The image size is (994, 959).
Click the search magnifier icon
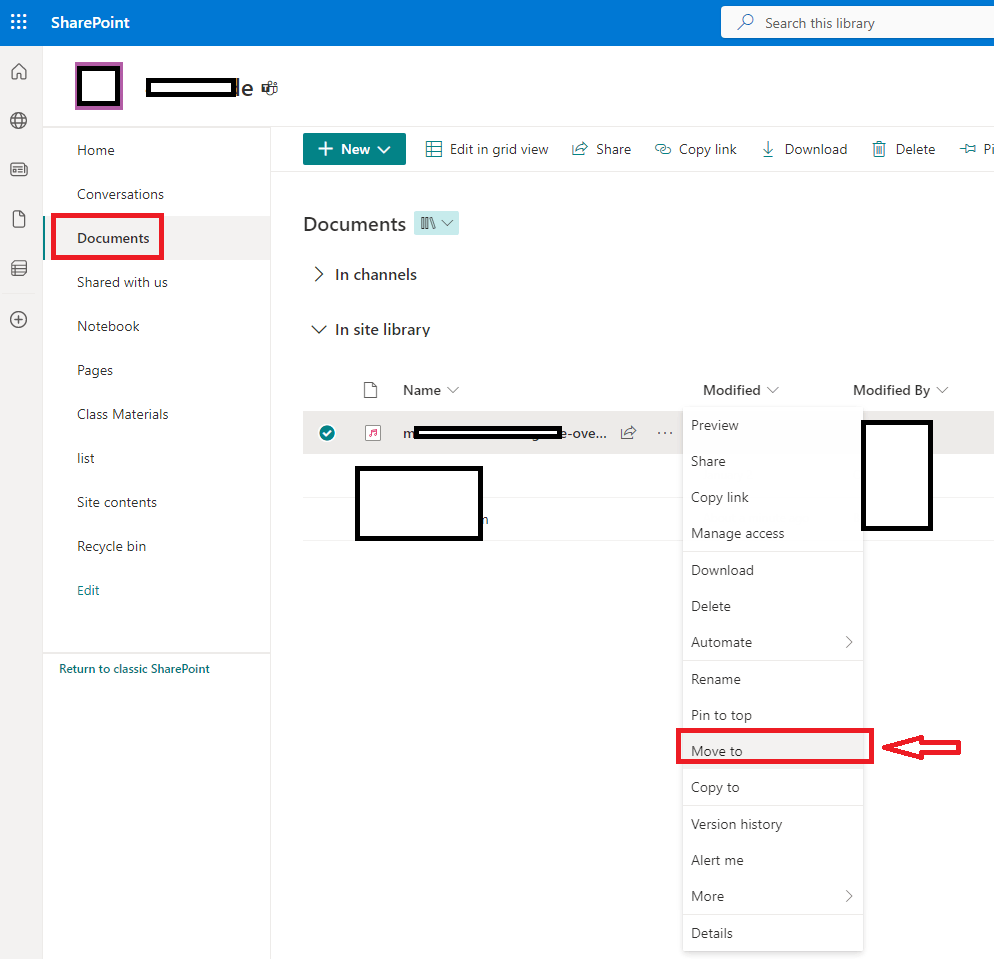point(746,22)
